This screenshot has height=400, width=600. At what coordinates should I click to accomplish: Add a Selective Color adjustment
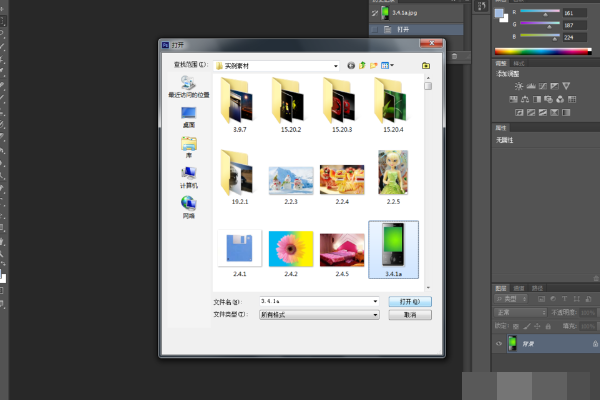click(554, 113)
